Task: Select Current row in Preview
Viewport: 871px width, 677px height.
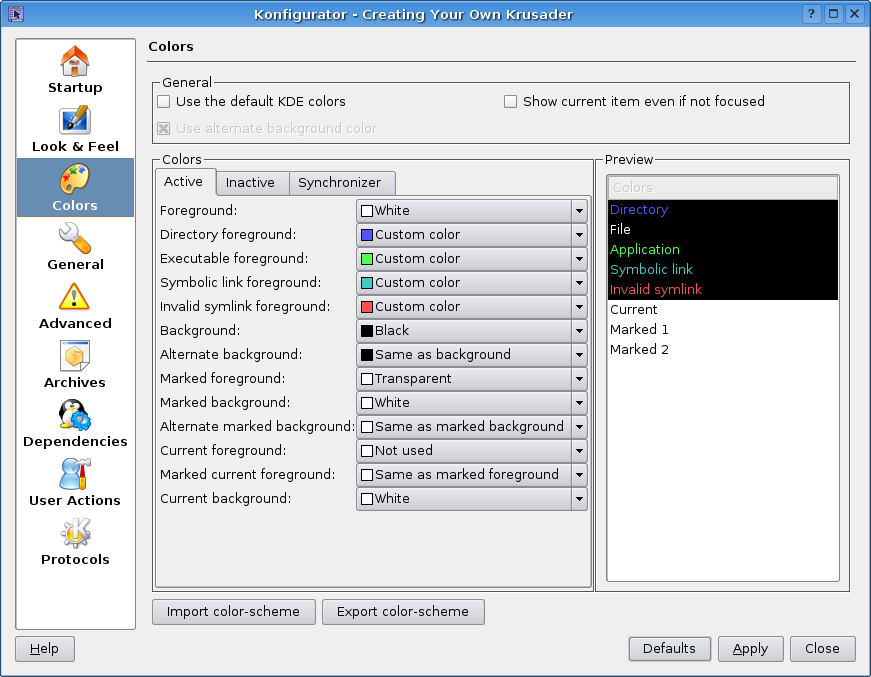Action: [723, 310]
